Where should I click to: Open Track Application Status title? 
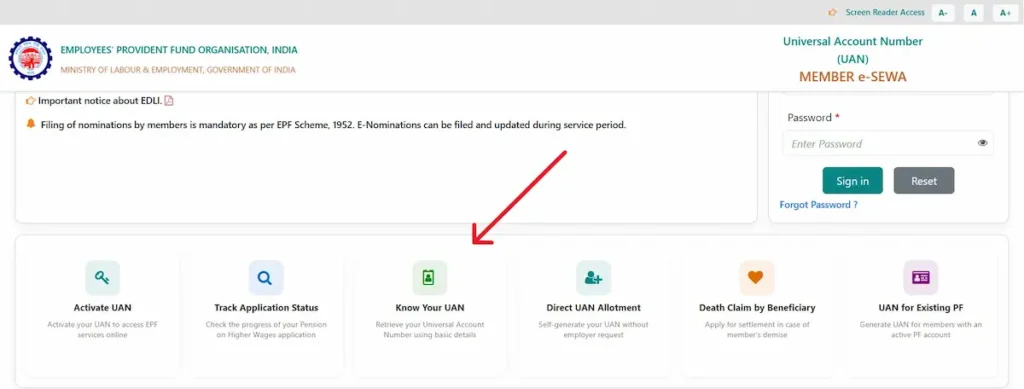point(266,307)
